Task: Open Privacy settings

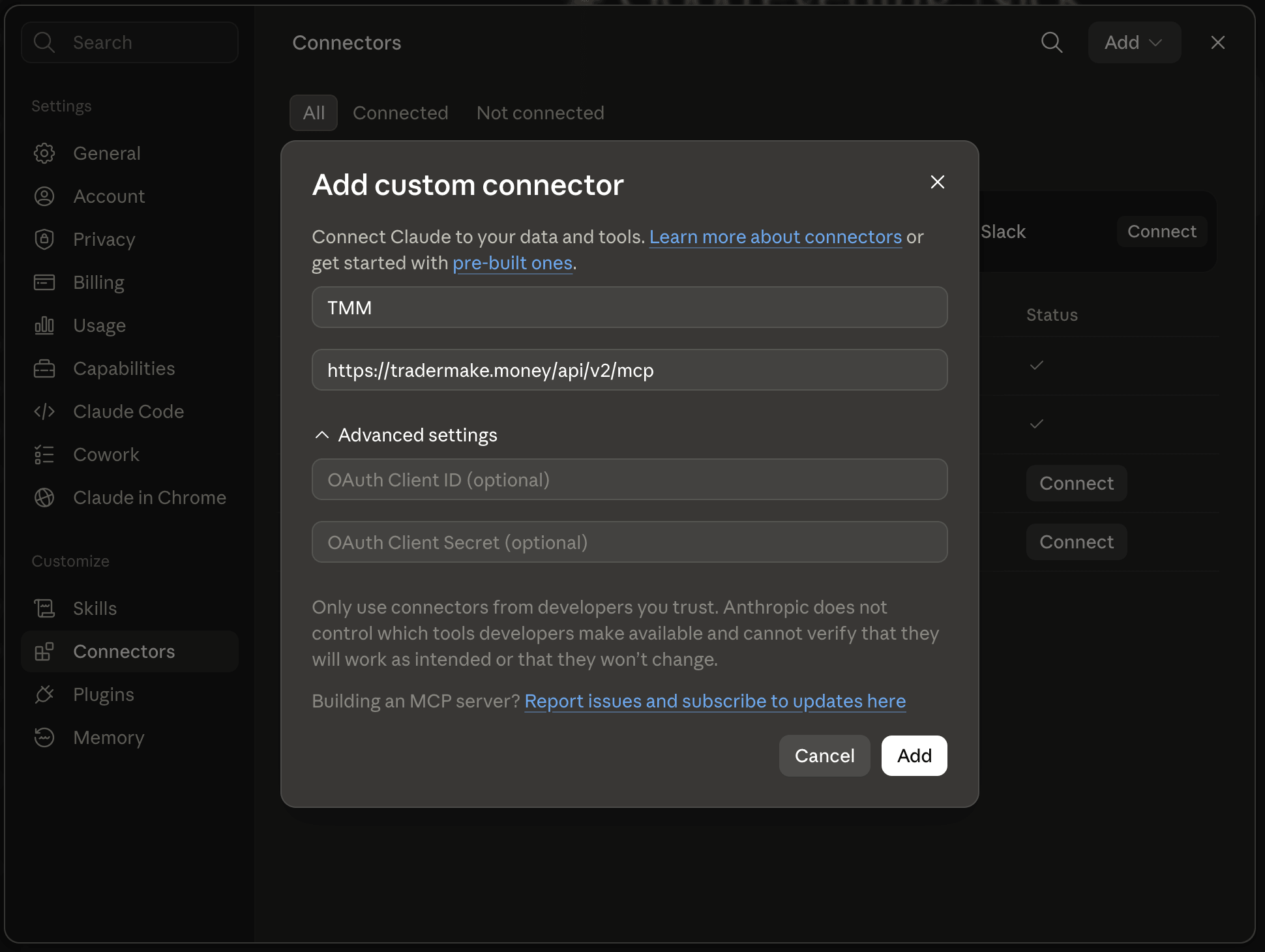Action: pos(130,239)
